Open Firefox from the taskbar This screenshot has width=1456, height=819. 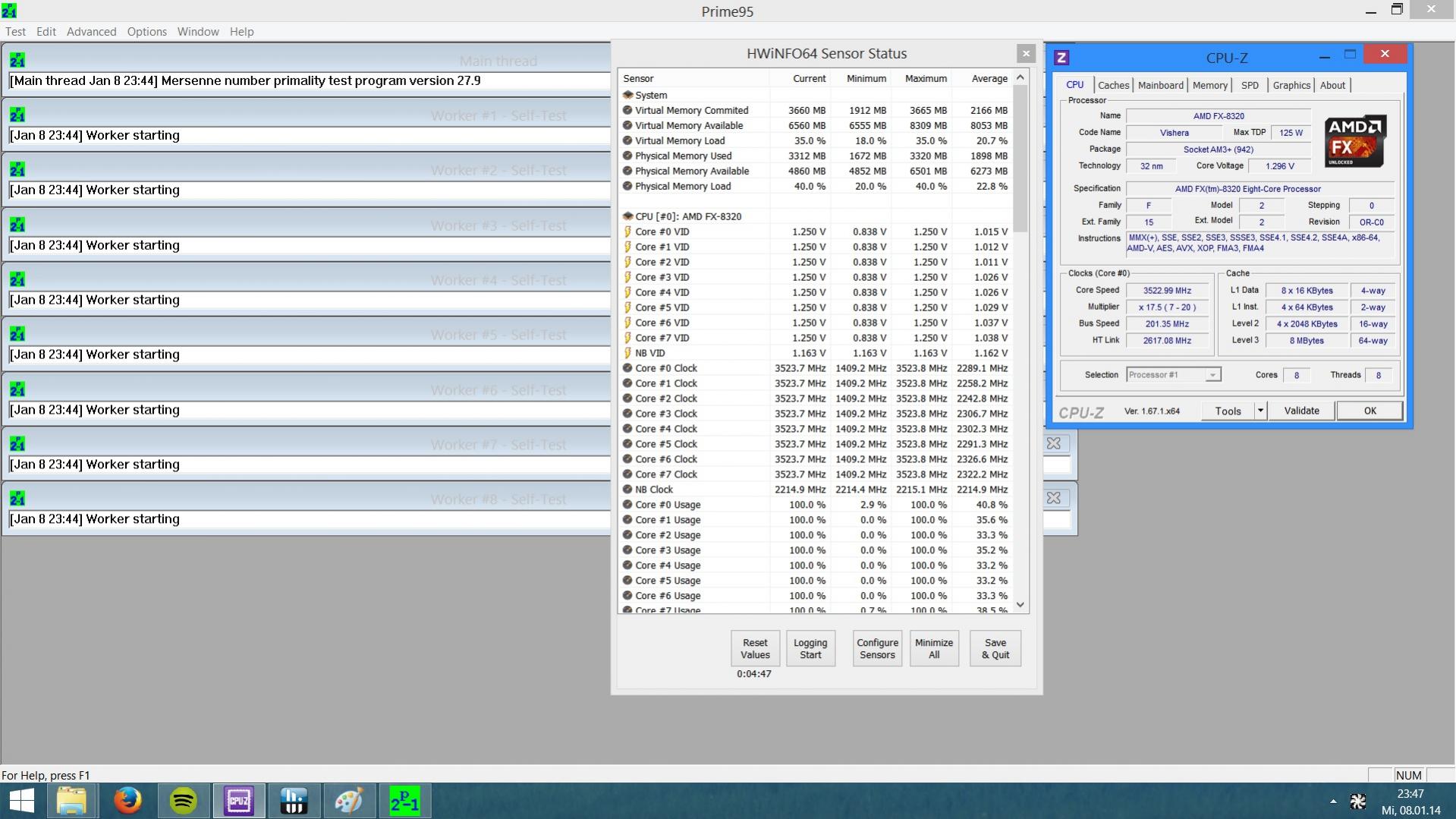pyautogui.click(x=127, y=801)
